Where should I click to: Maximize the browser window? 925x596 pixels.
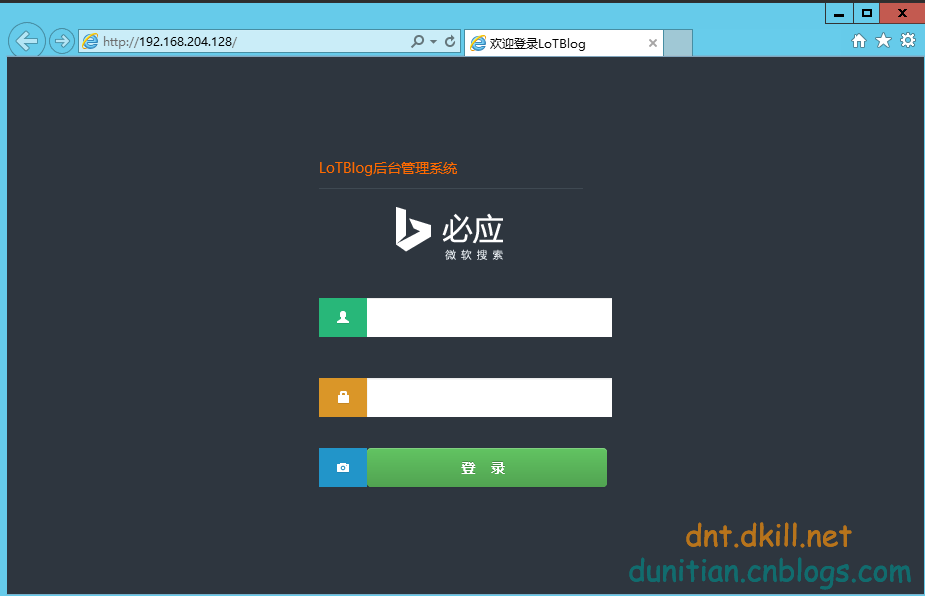pos(866,13)
